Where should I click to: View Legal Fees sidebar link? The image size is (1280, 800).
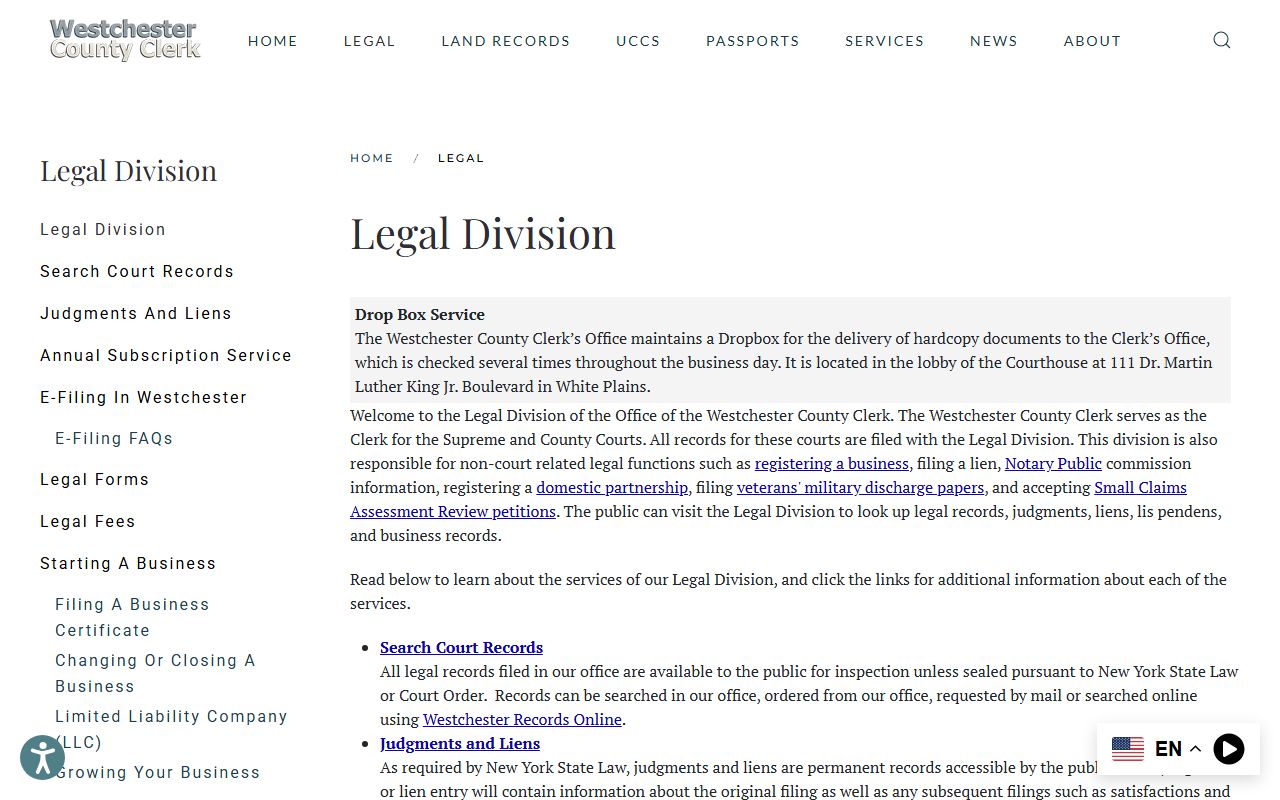pos(88,521)
